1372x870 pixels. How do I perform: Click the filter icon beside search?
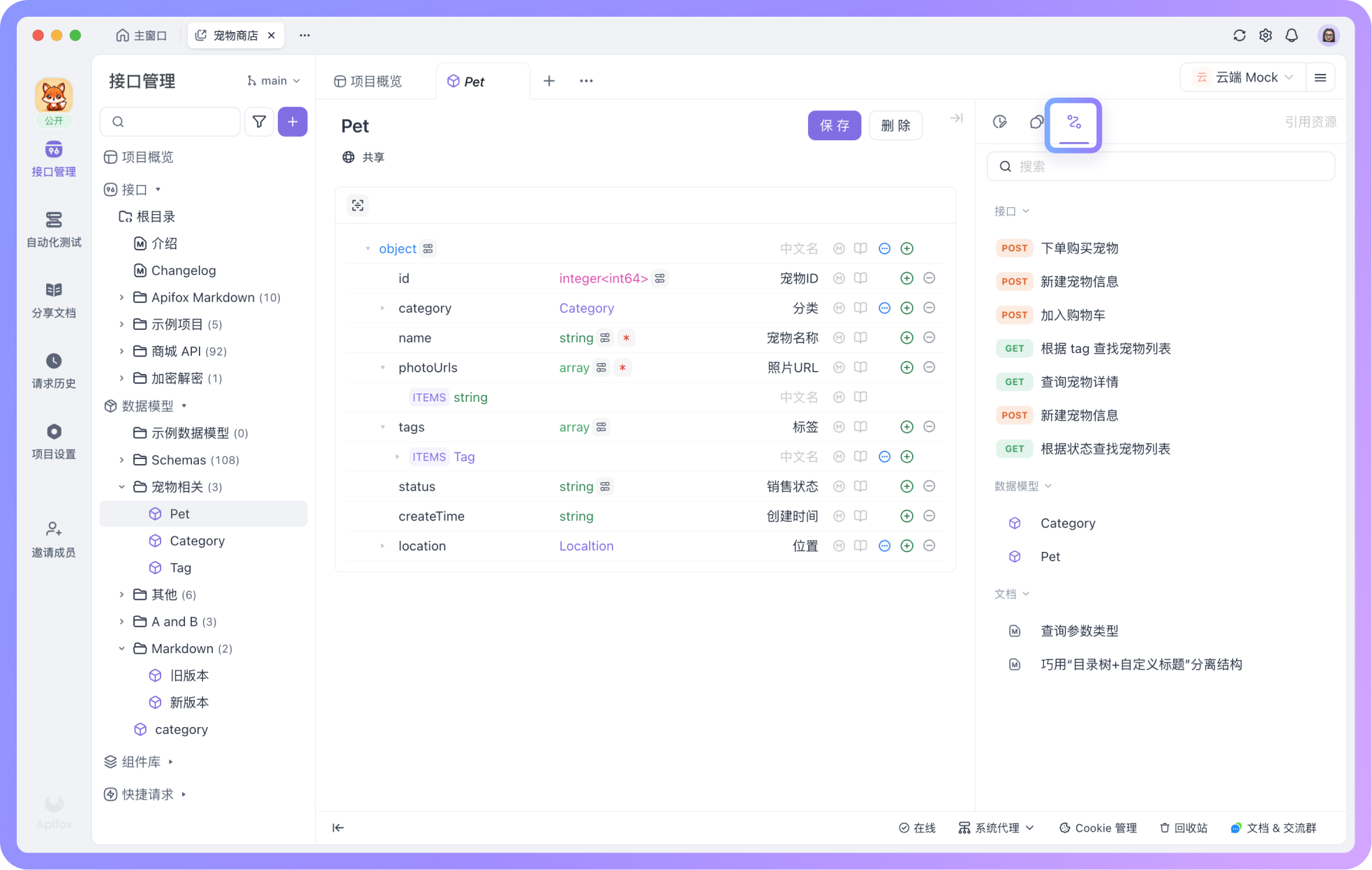pyautogui.click(x=259, y=122)
